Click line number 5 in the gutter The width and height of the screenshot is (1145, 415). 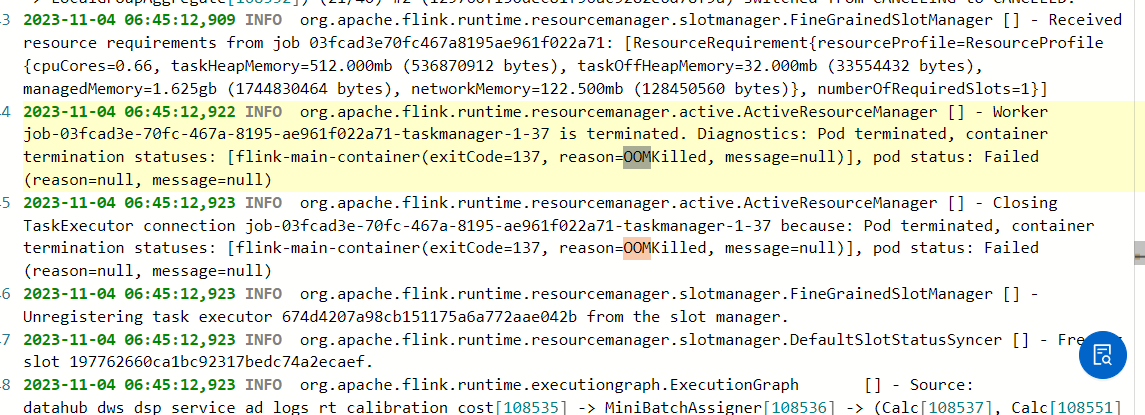(x=6, y=202)
